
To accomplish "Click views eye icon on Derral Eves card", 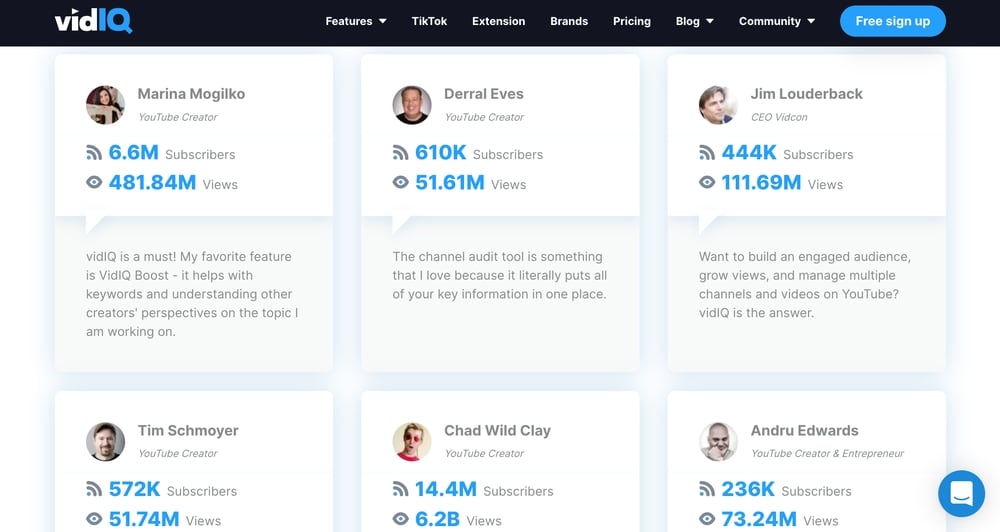I will pyautogui.click(x=401, y=182).
